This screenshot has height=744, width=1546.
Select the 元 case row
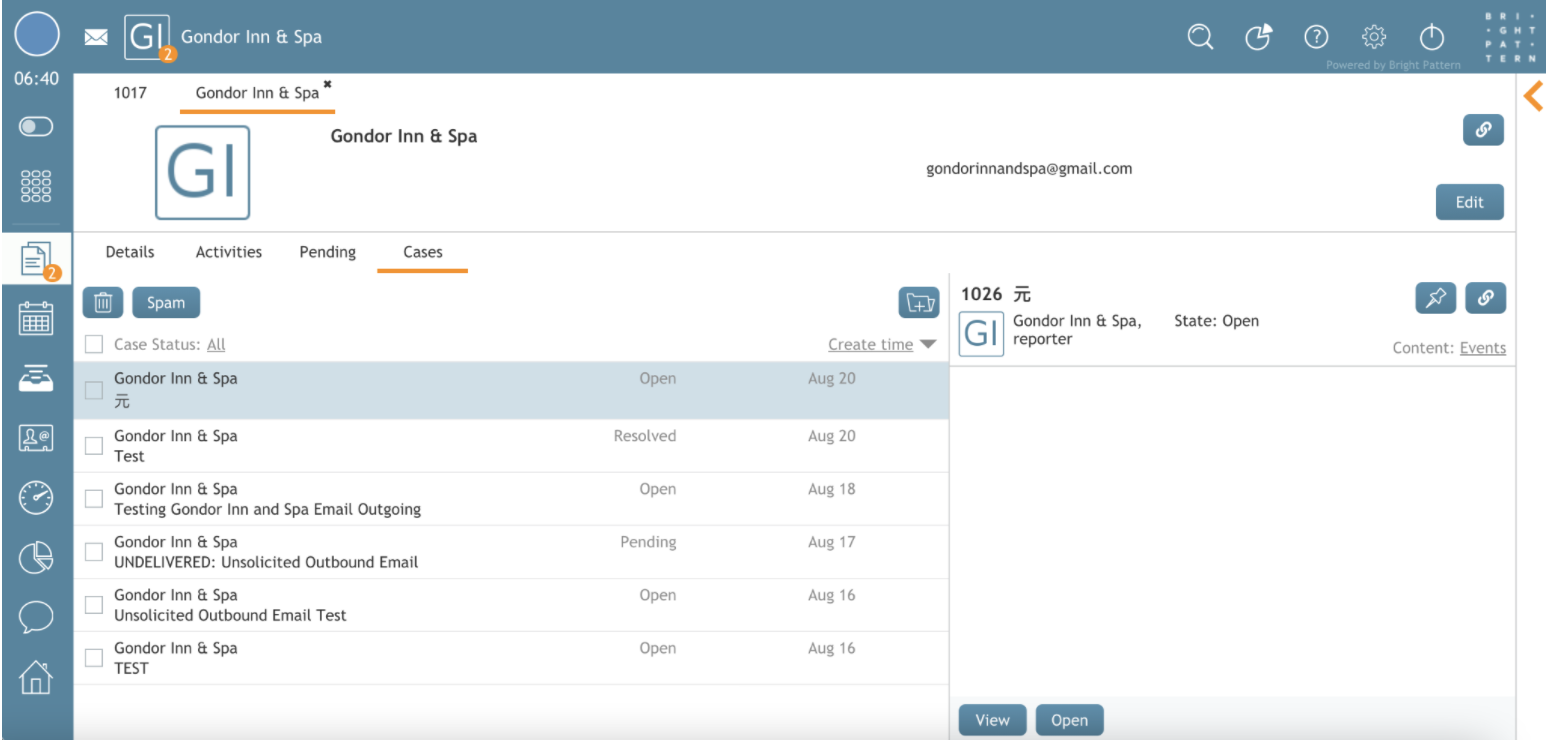pos(511,391)
